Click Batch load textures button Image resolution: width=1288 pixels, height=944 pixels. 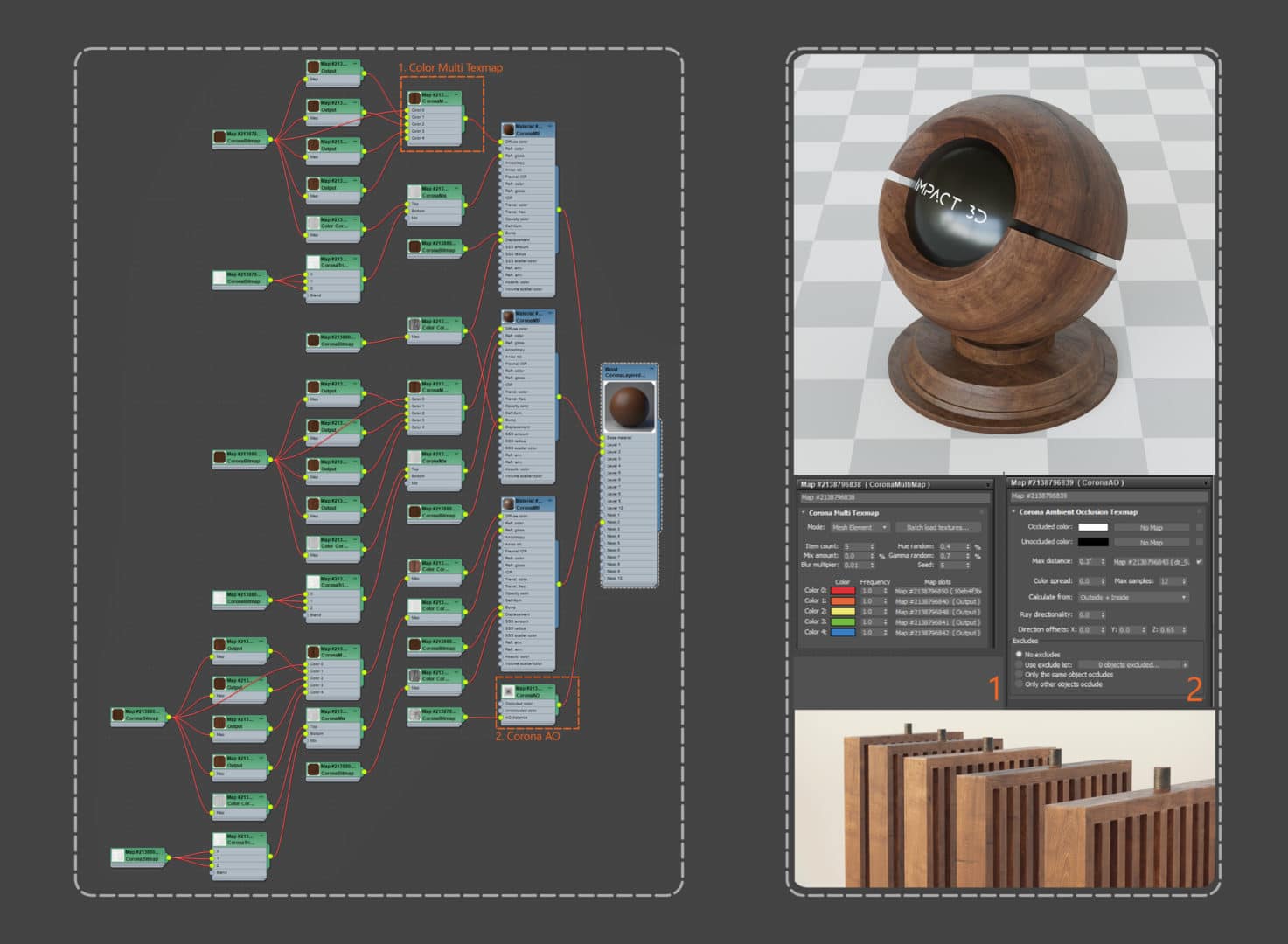(937, 527)
